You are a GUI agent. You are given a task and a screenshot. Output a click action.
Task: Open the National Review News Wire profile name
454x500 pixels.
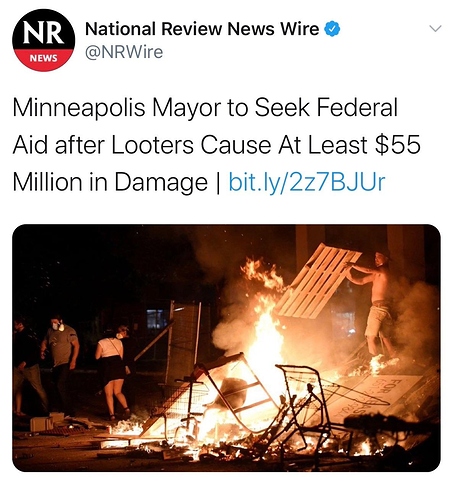[202, 29]
